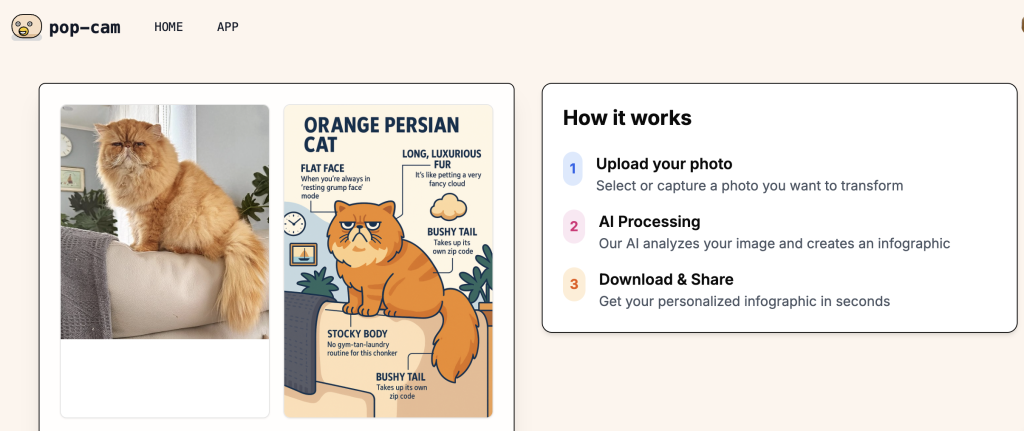The width and height of the screenshot is (1024, 431).
Task: Open the Orange Persian Cat infographic
Action: [x=388, y=261]
